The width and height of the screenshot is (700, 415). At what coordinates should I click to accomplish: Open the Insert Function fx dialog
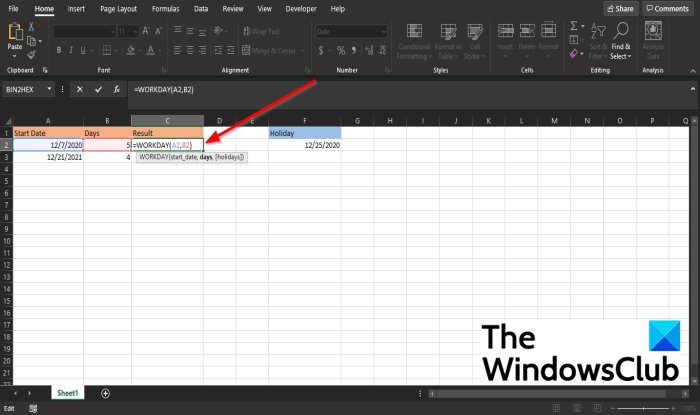click(117, 90)
